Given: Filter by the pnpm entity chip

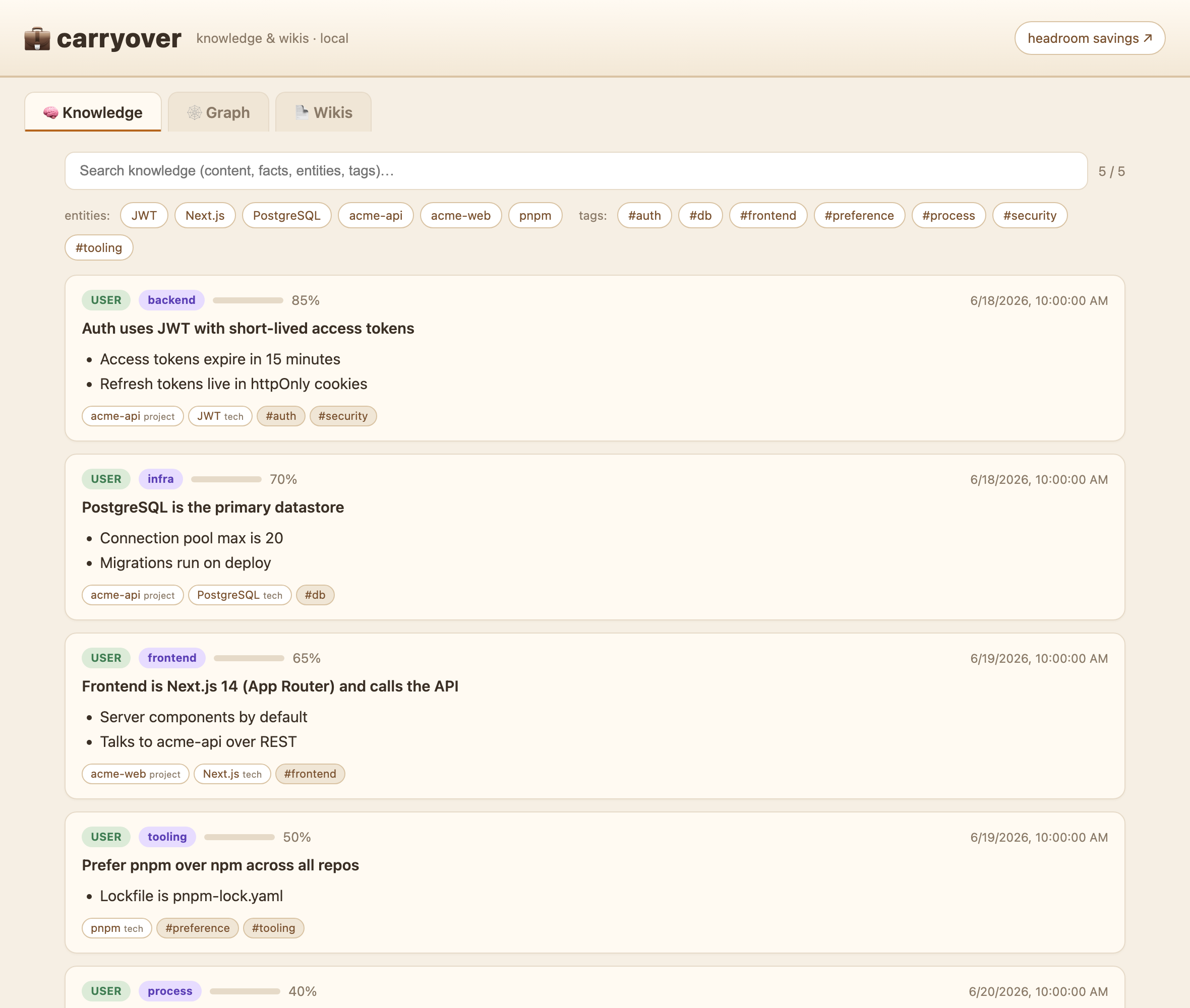Looking at the screenshot, I should click(535, 215).
